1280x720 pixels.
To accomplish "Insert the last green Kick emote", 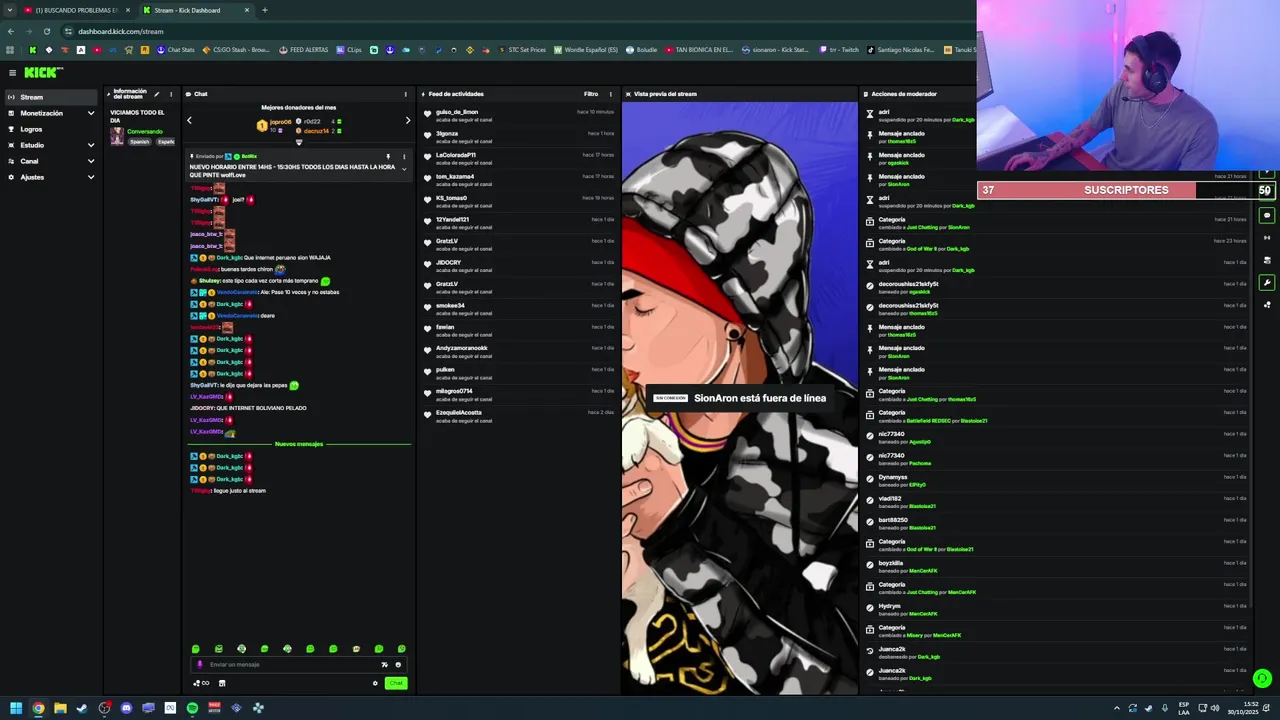I will point(402,649).
